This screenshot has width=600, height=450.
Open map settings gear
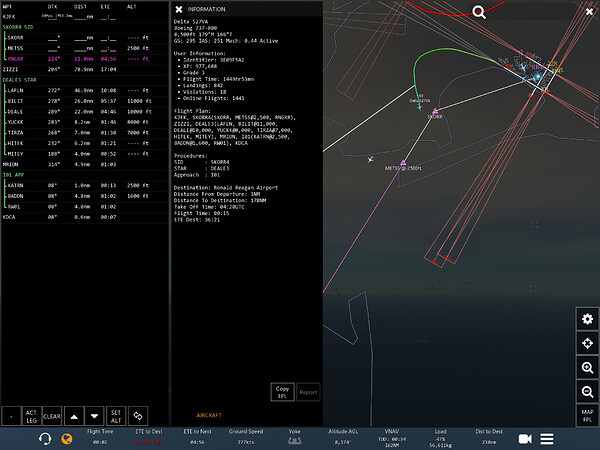587,319
